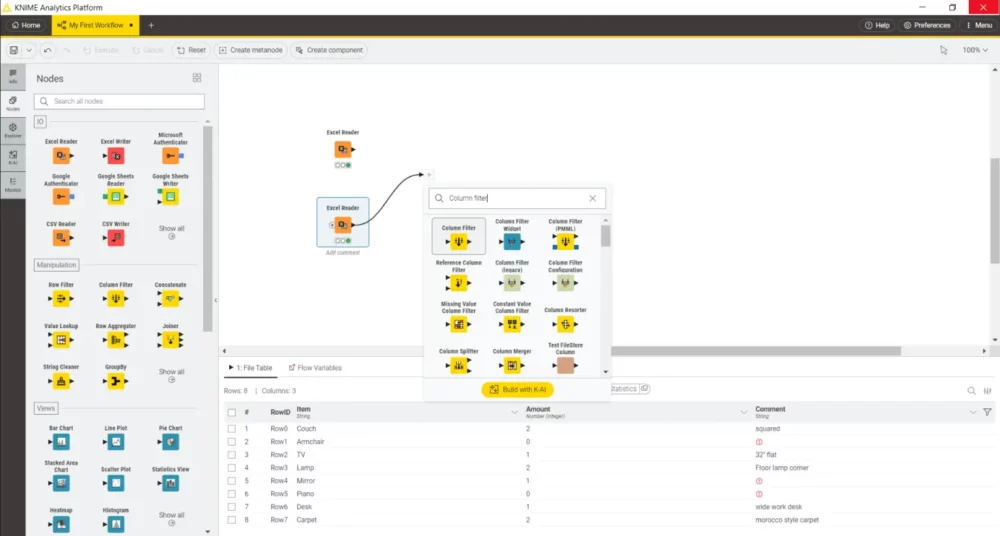Click the Column Splitter node icon
The width and height of the screenshot is (1000, 536).
[x=459, y=366]
